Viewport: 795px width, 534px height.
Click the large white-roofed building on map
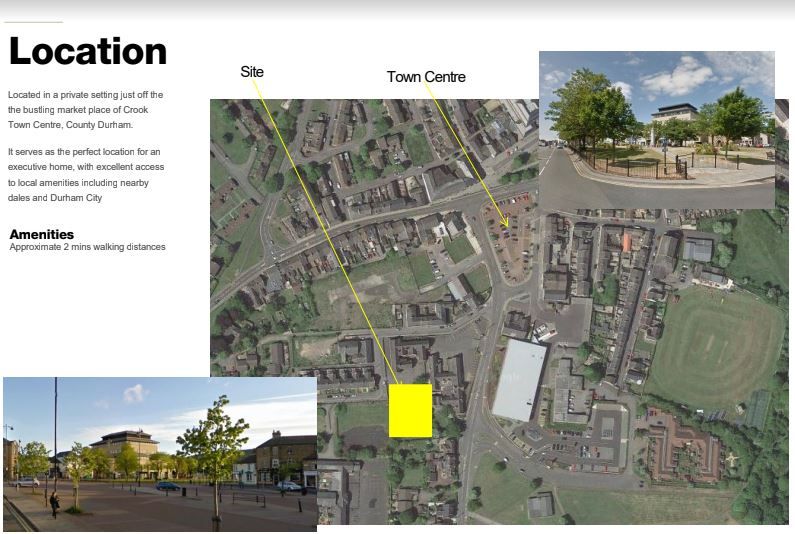click(x=520, y=379)
